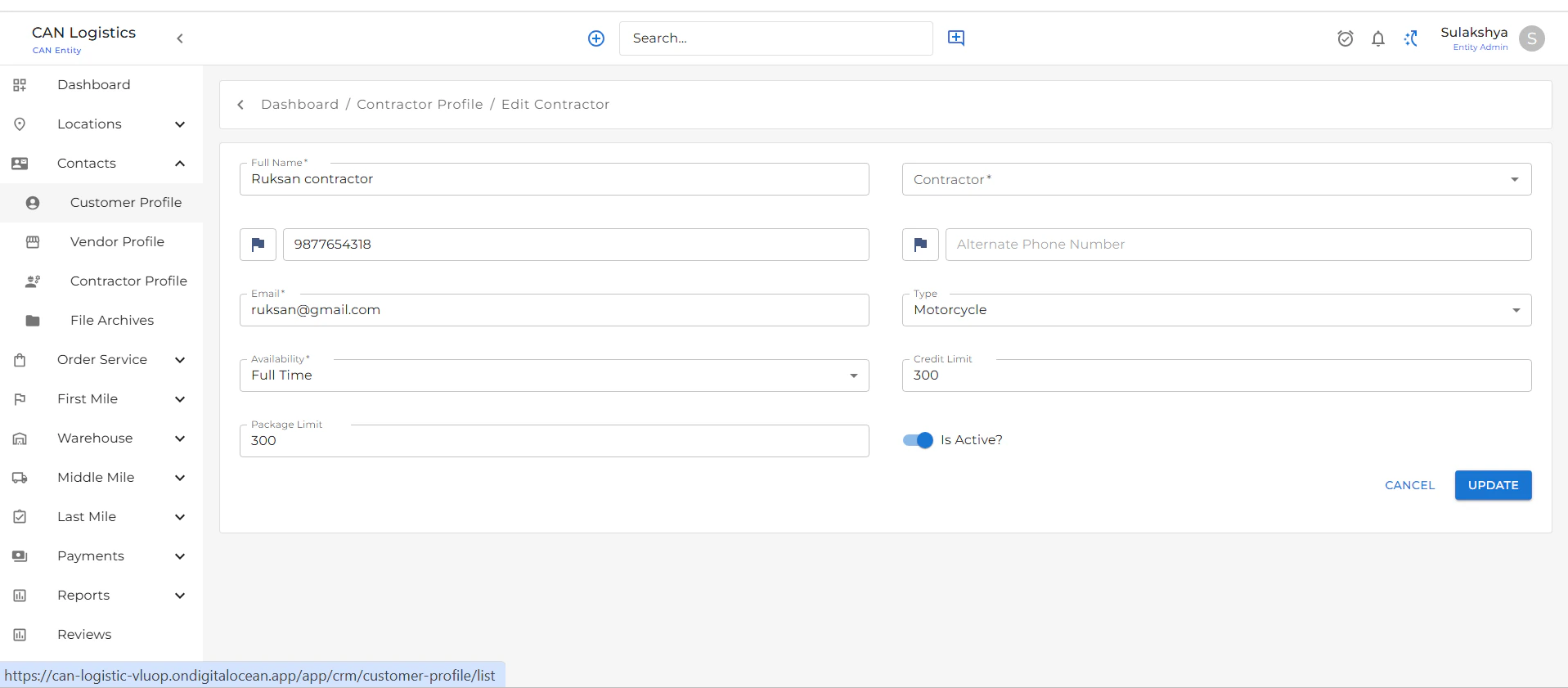Screen dimensions: 1568x688
Task: Click the sparkle icon near the username
Action: click(1411, 38)
